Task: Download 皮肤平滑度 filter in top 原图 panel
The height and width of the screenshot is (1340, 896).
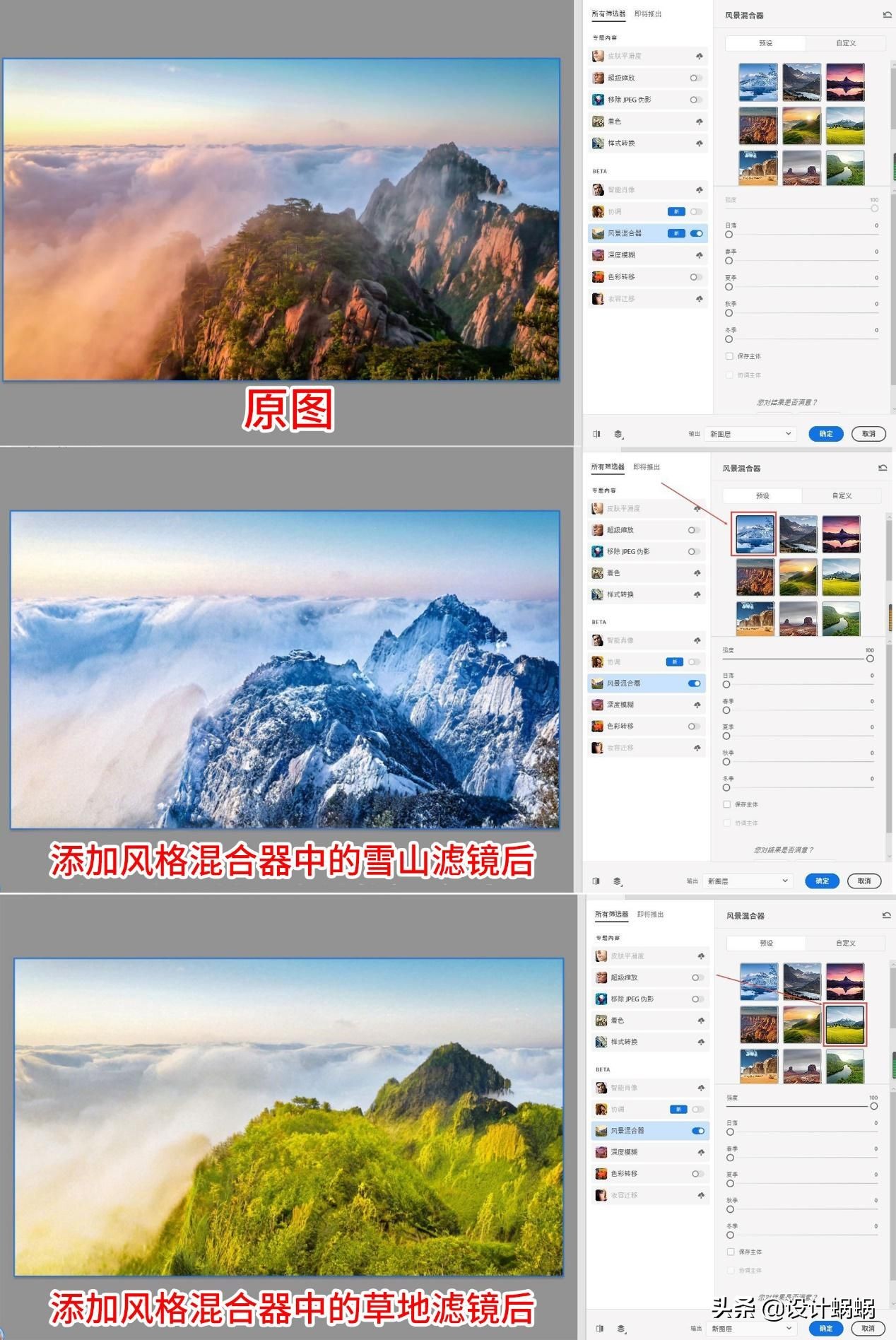Action: (699, 56)
